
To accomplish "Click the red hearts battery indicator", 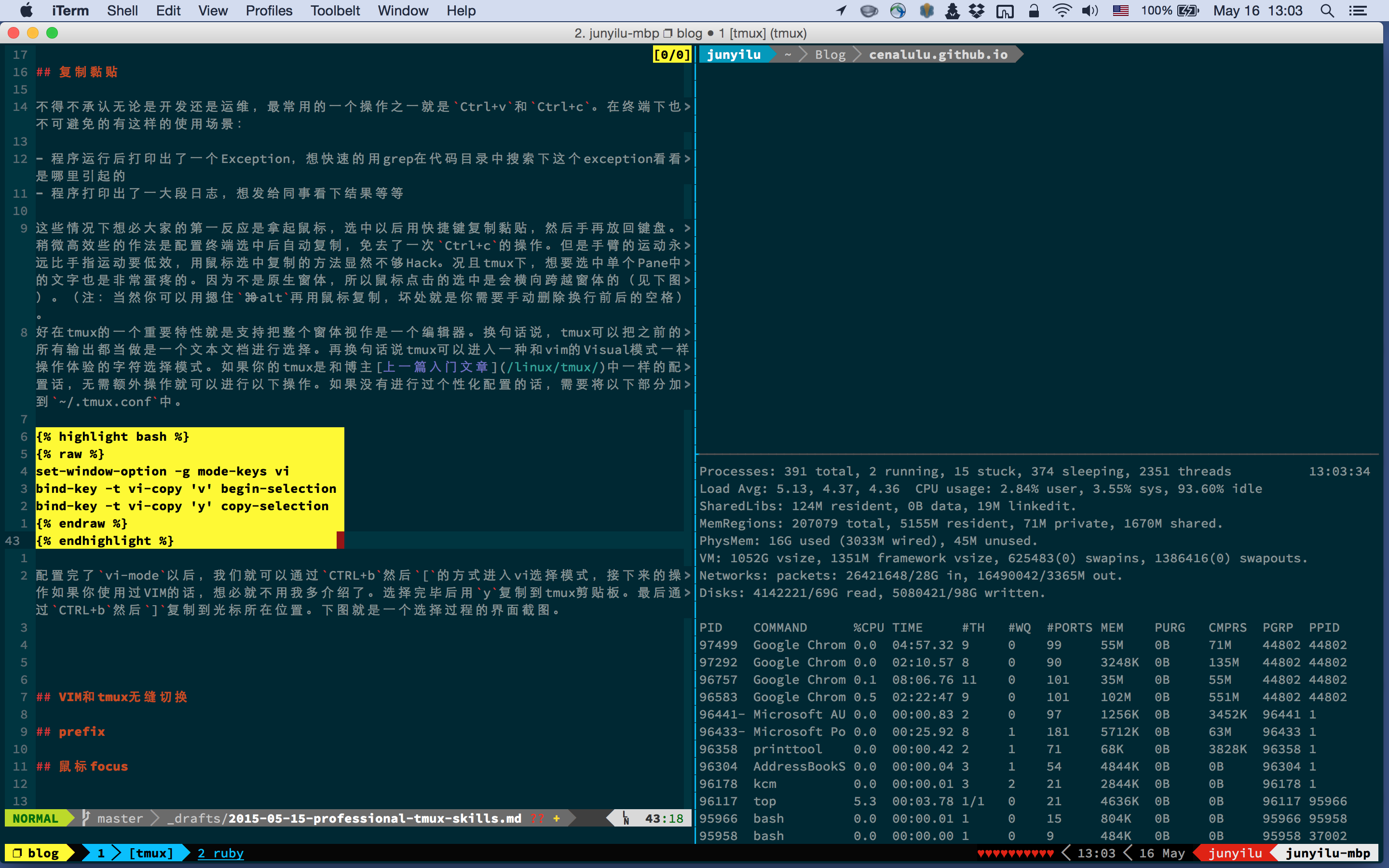I will [1015, 853].
